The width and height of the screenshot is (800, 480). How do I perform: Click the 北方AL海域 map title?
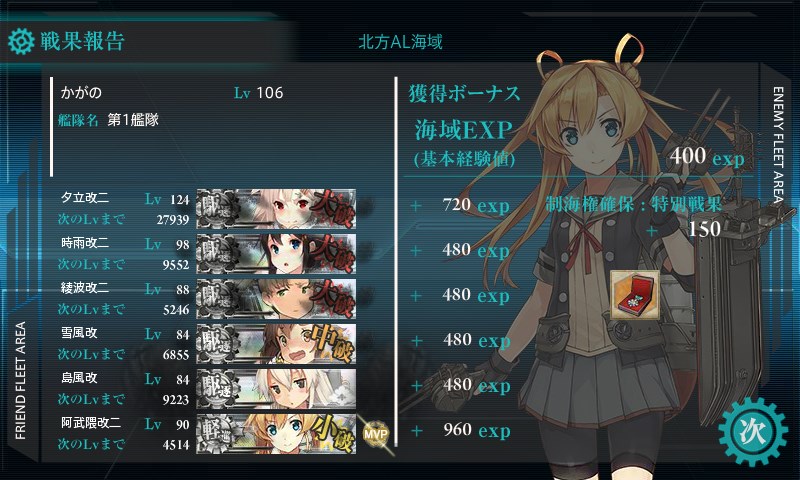pos(400,42)
